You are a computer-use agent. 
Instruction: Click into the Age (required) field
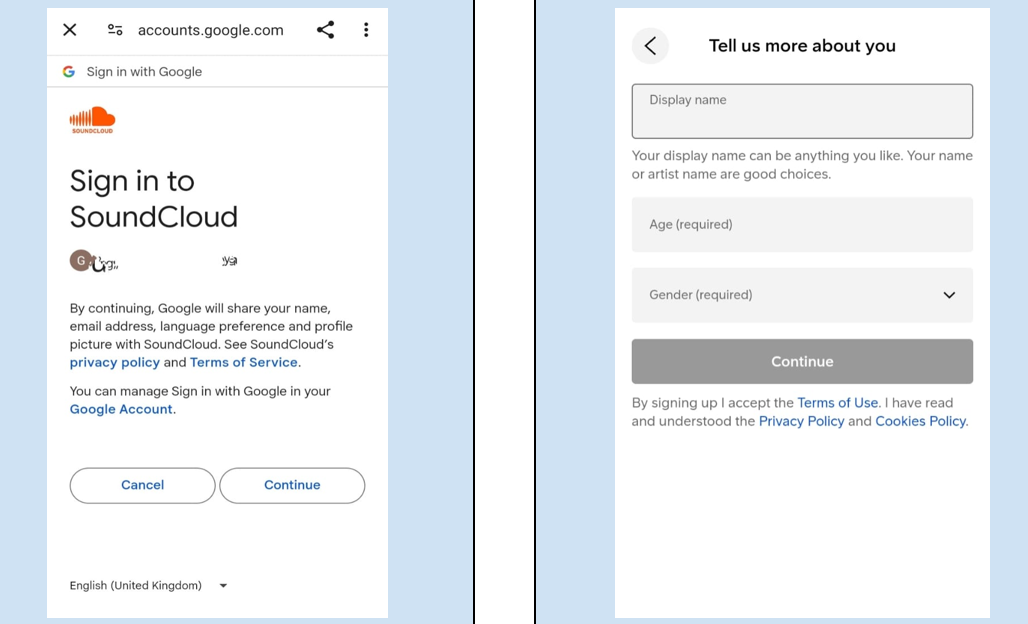pos(802,225)
